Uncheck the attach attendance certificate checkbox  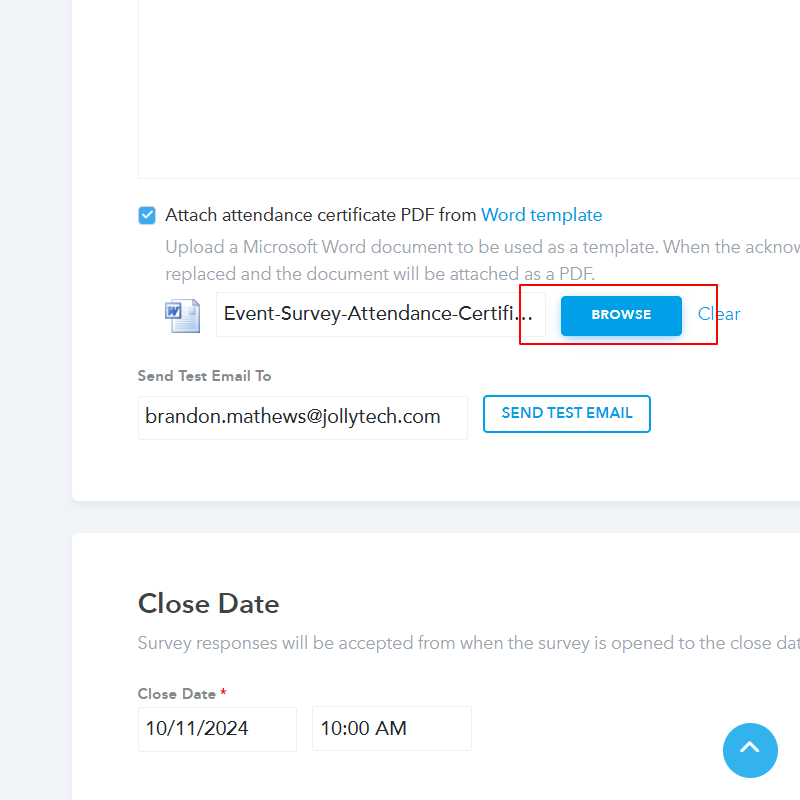tap(147, 215)
